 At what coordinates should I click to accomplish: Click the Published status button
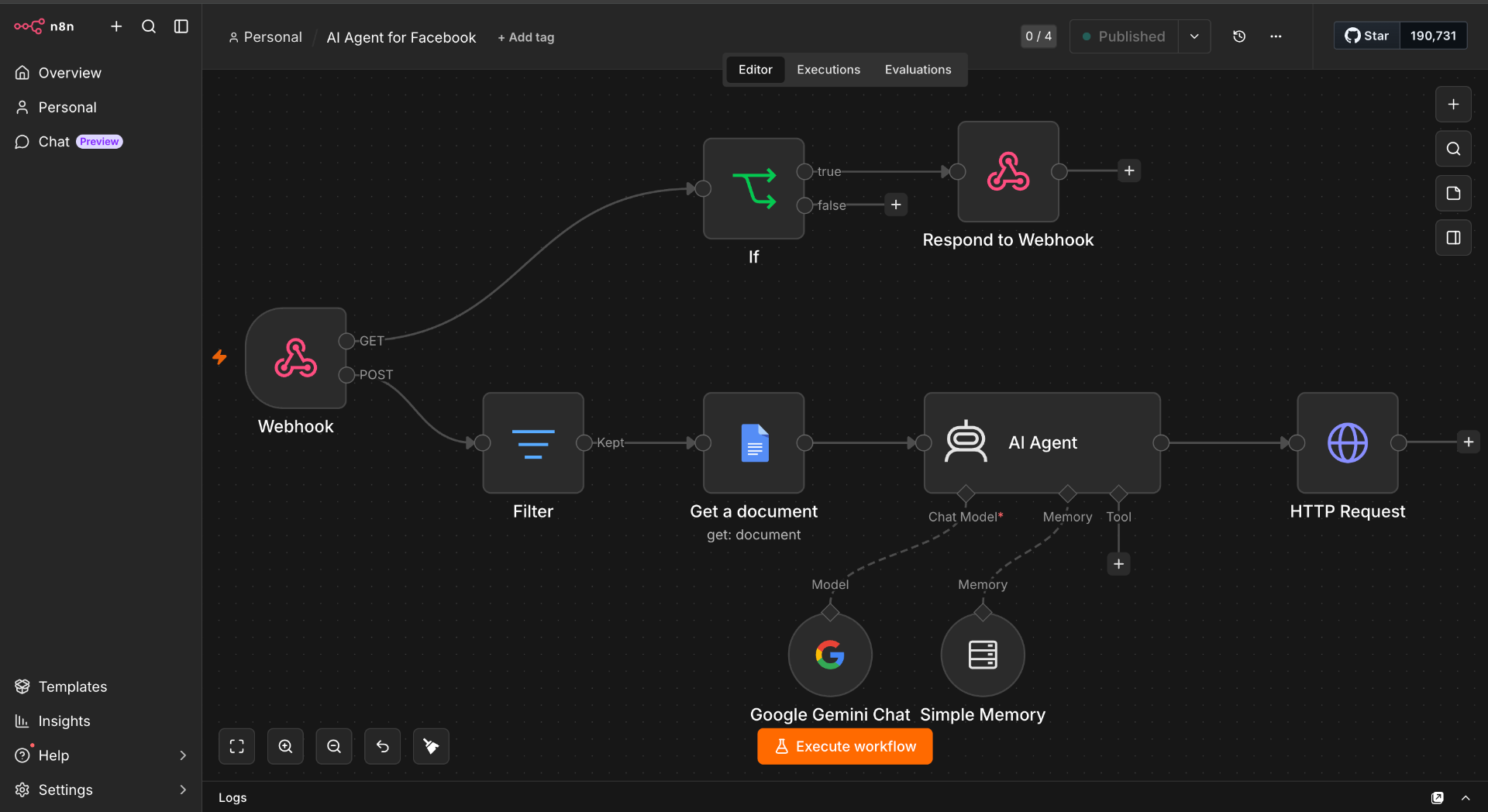tap(1124, 36)
